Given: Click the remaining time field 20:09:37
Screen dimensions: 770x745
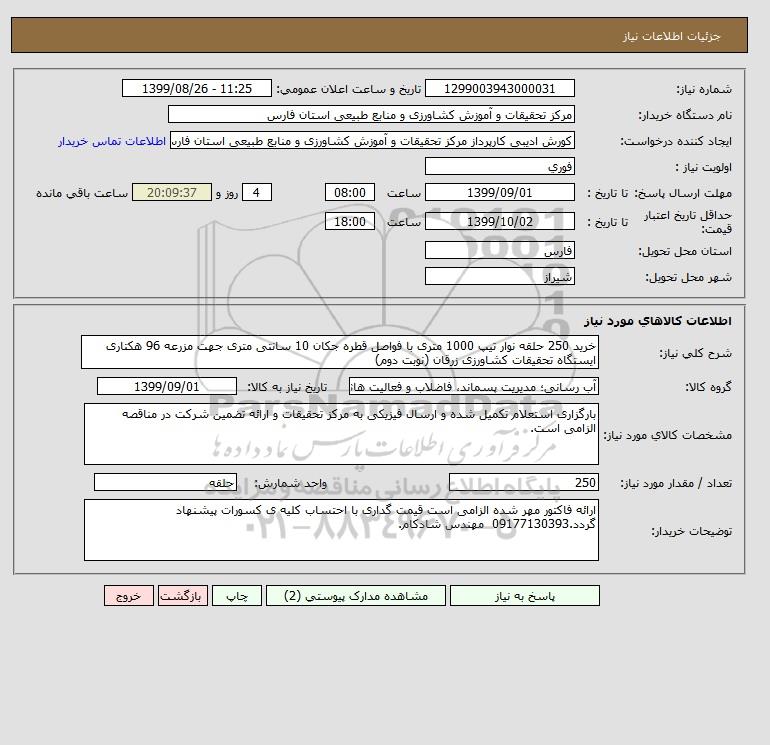Looking at the screenshot, I should click(x=172, y=193).
